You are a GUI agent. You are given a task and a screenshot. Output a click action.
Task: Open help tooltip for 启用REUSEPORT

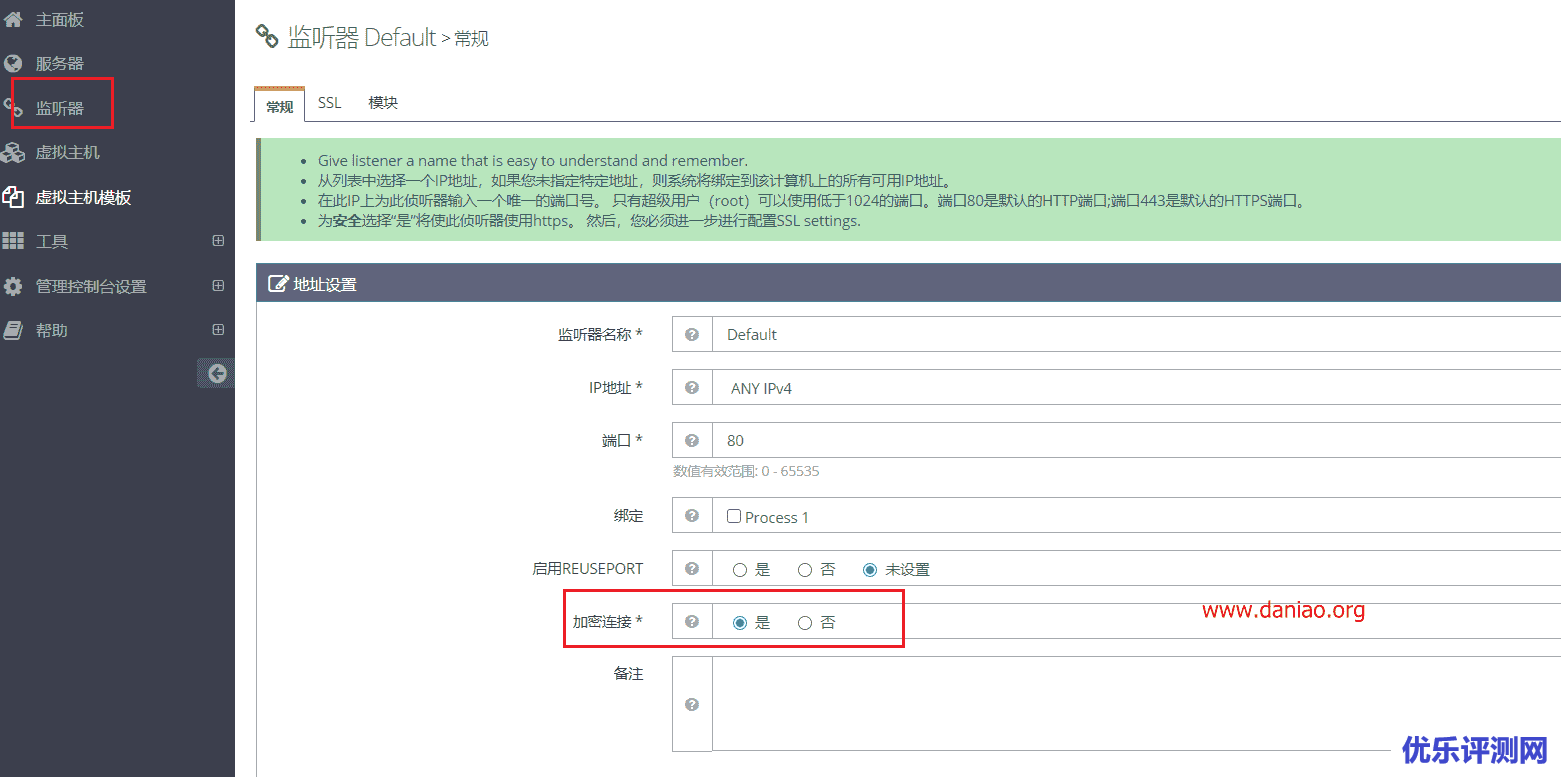click(691, 569)
